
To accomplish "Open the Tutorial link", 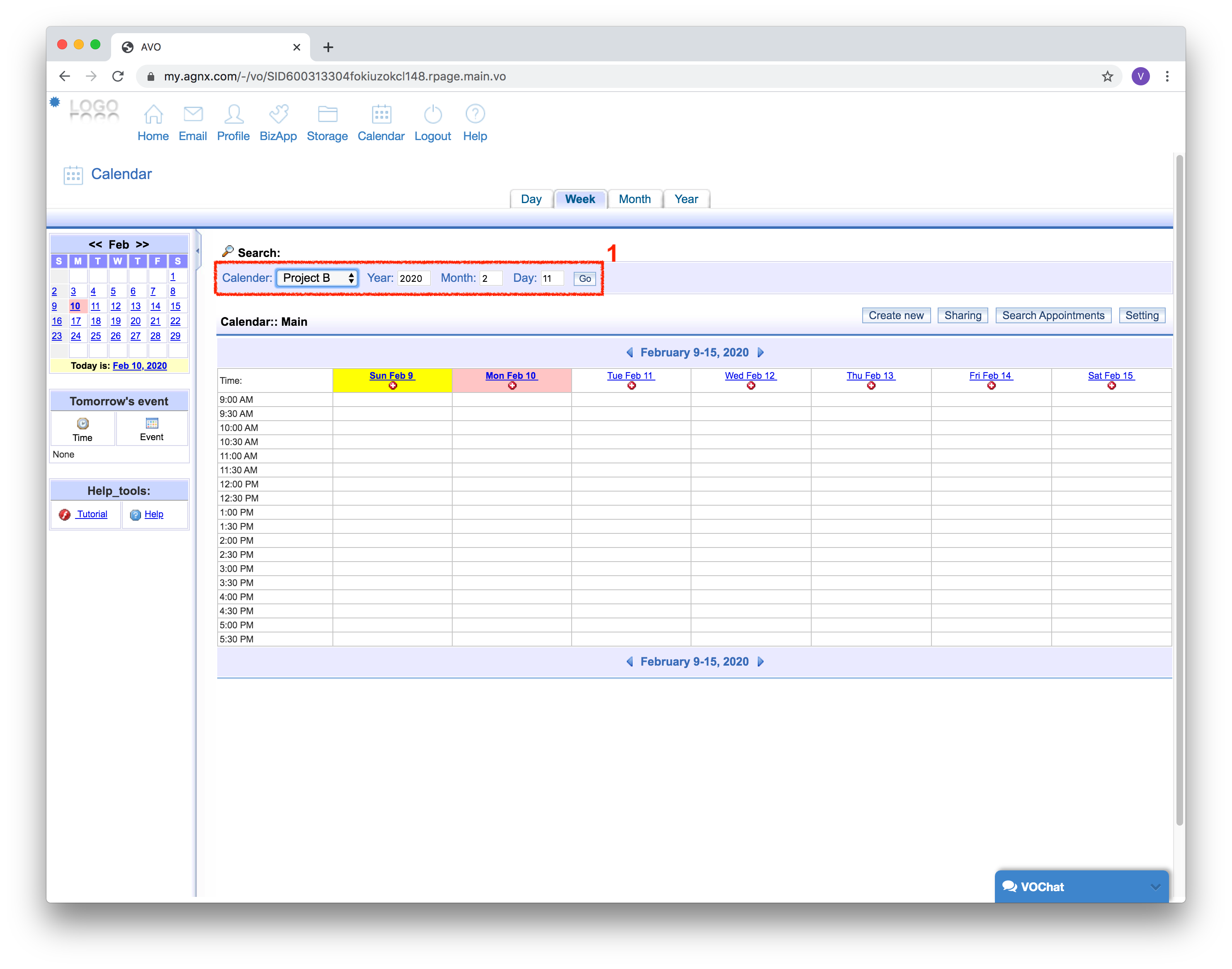I will pyautogui.click(x=92, y=514).
